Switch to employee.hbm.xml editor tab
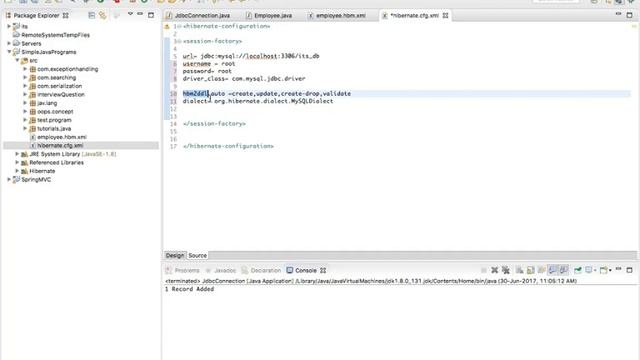 click(337, 16)
